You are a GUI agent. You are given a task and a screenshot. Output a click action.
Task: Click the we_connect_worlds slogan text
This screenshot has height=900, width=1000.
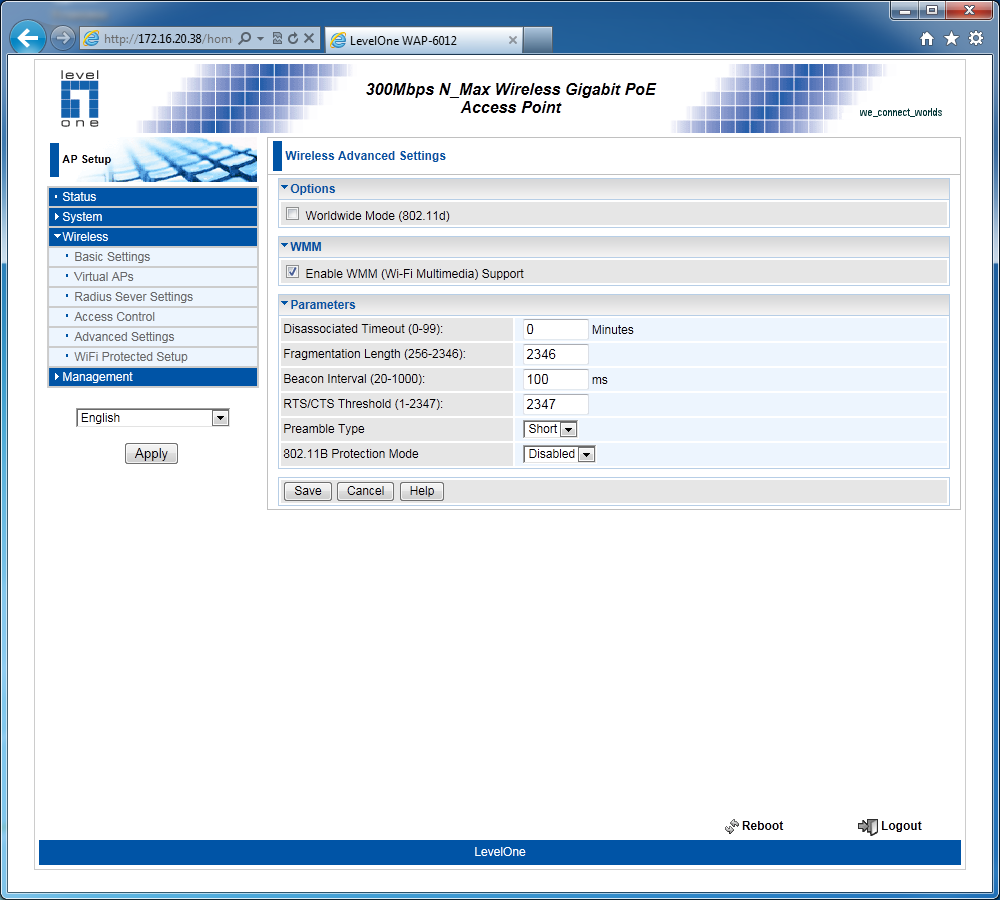coord(901,113)
